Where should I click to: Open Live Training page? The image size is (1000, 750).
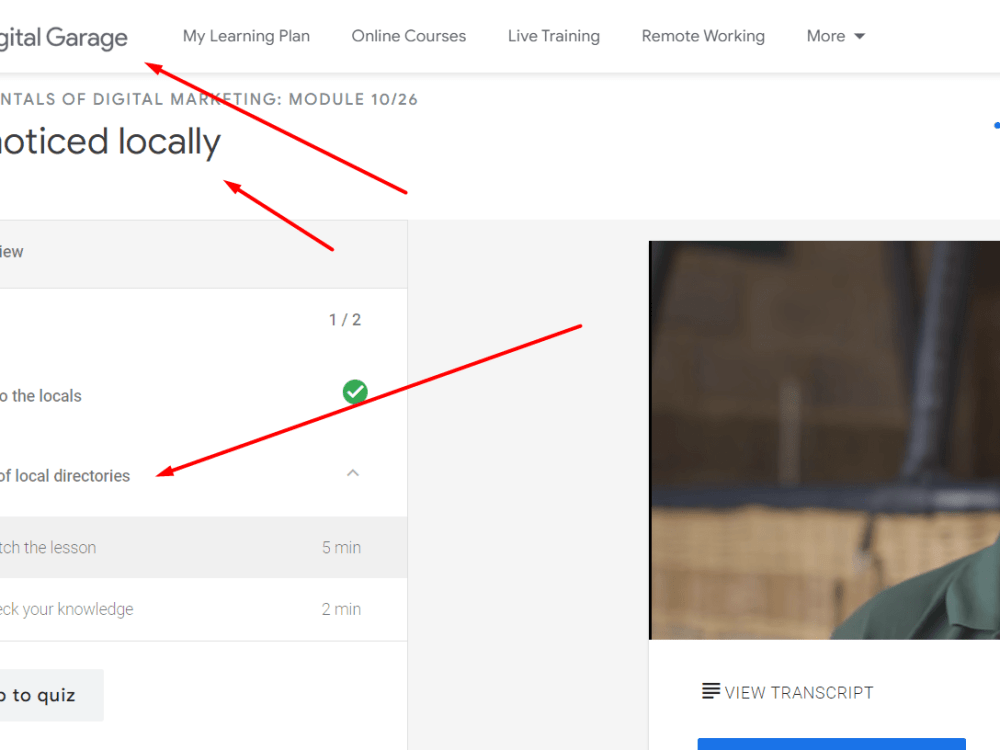click(x=554, y=36)
